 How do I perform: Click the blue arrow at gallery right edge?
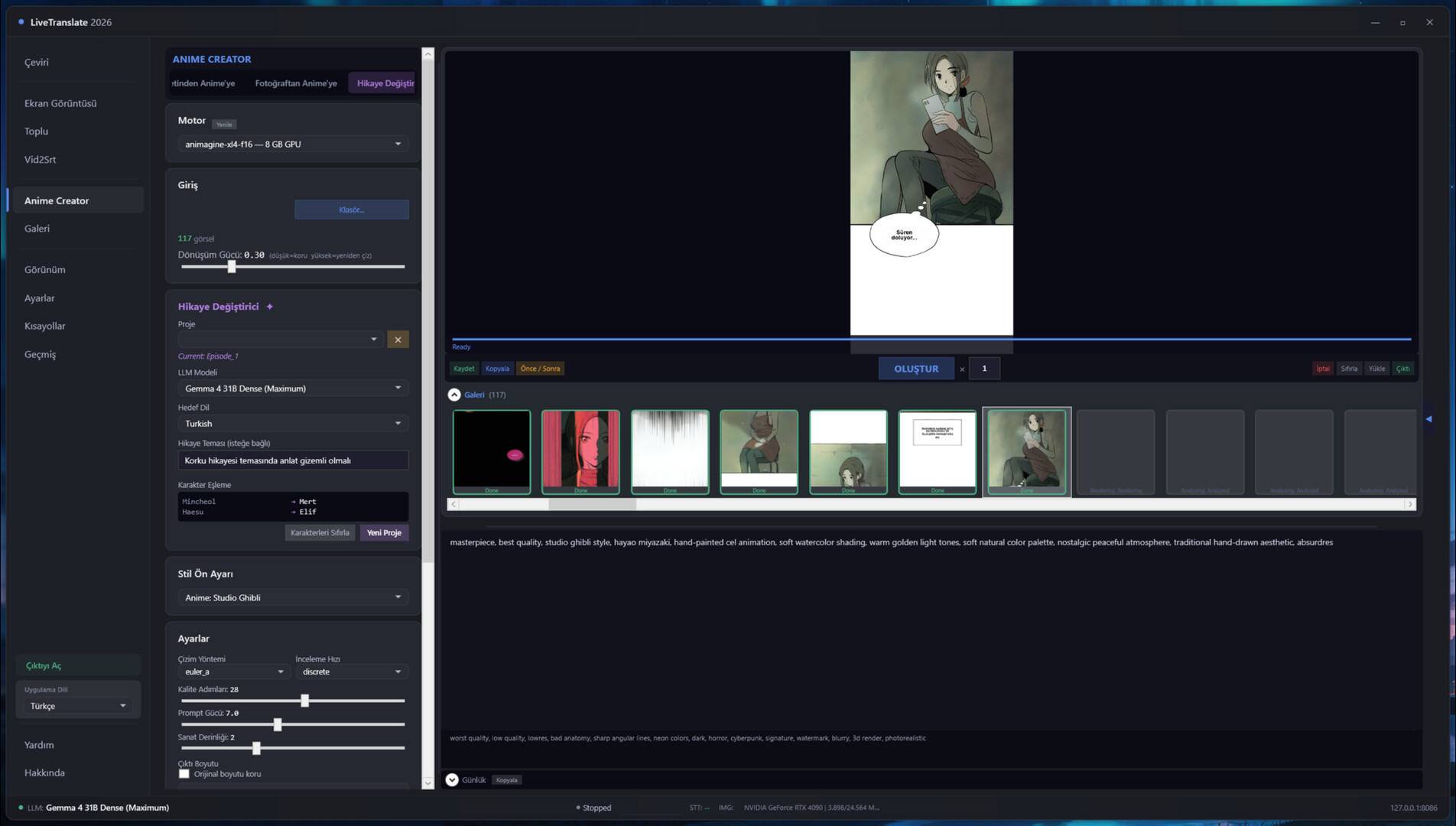click(1428, 419)
